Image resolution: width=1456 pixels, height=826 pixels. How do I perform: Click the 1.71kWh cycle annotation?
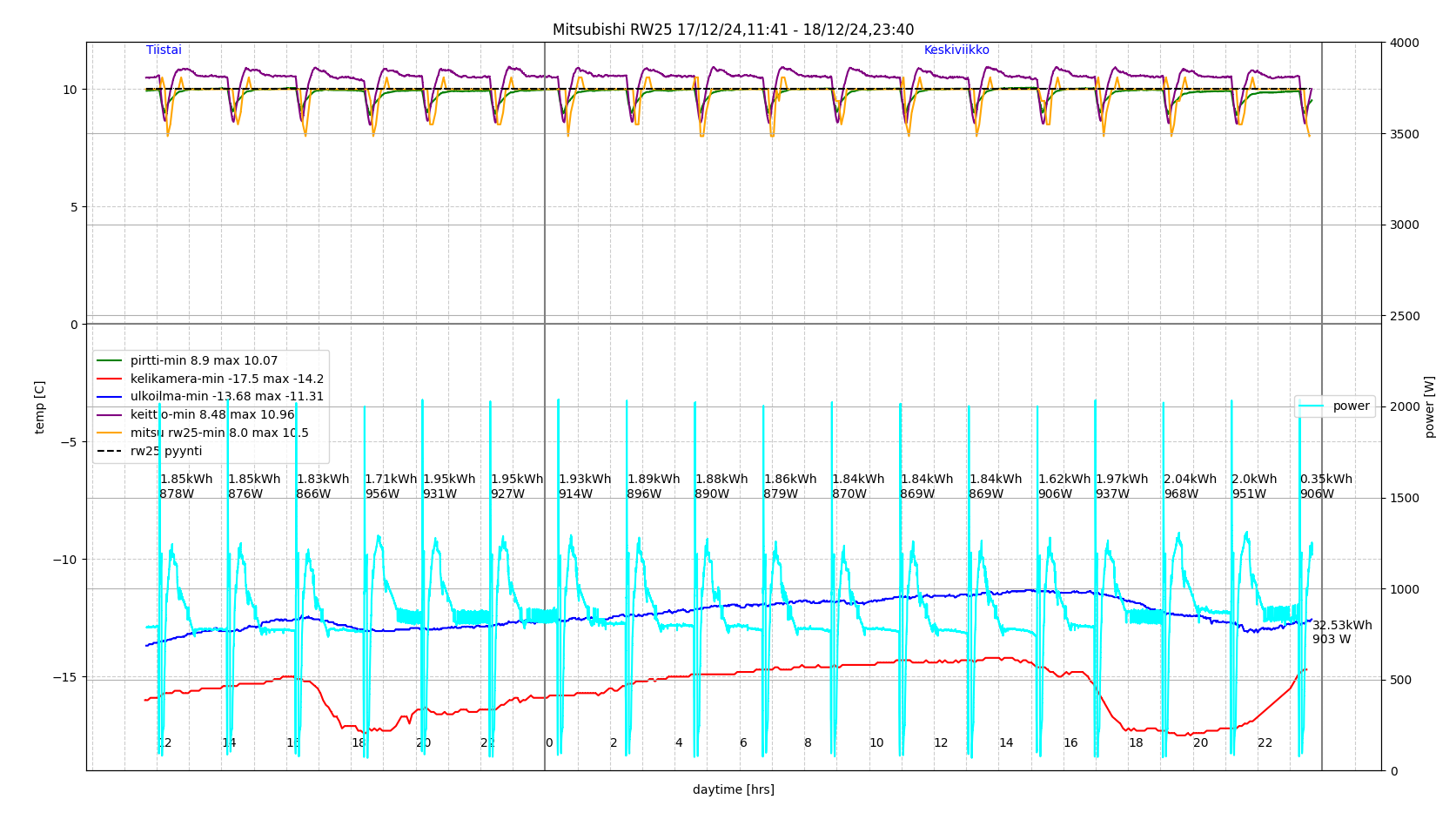pyautogui.click(x=391, y=480)
